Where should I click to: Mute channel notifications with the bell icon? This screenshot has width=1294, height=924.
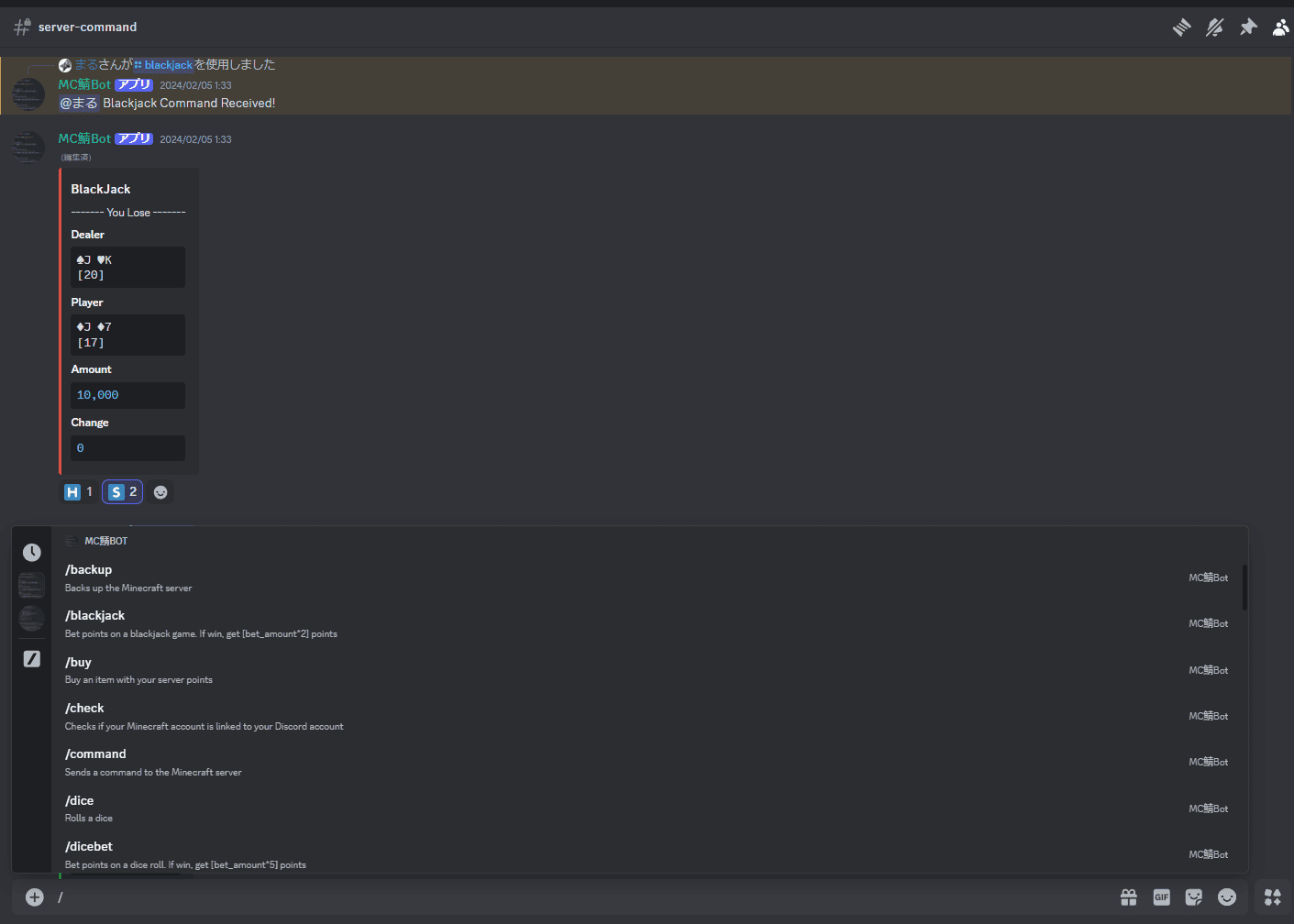click(1215, 27)
